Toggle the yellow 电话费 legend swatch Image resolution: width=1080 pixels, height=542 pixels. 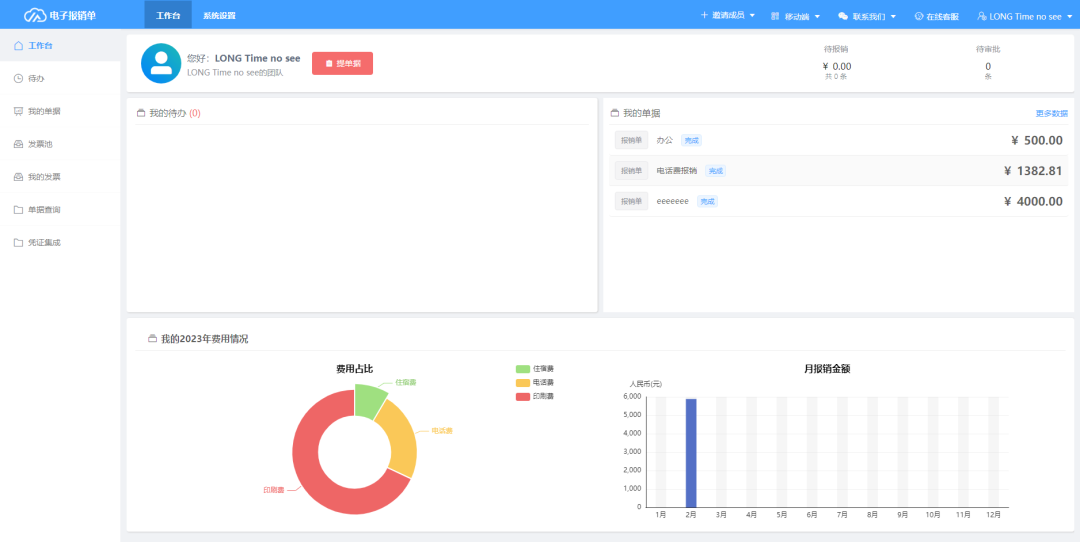[523, 383]
